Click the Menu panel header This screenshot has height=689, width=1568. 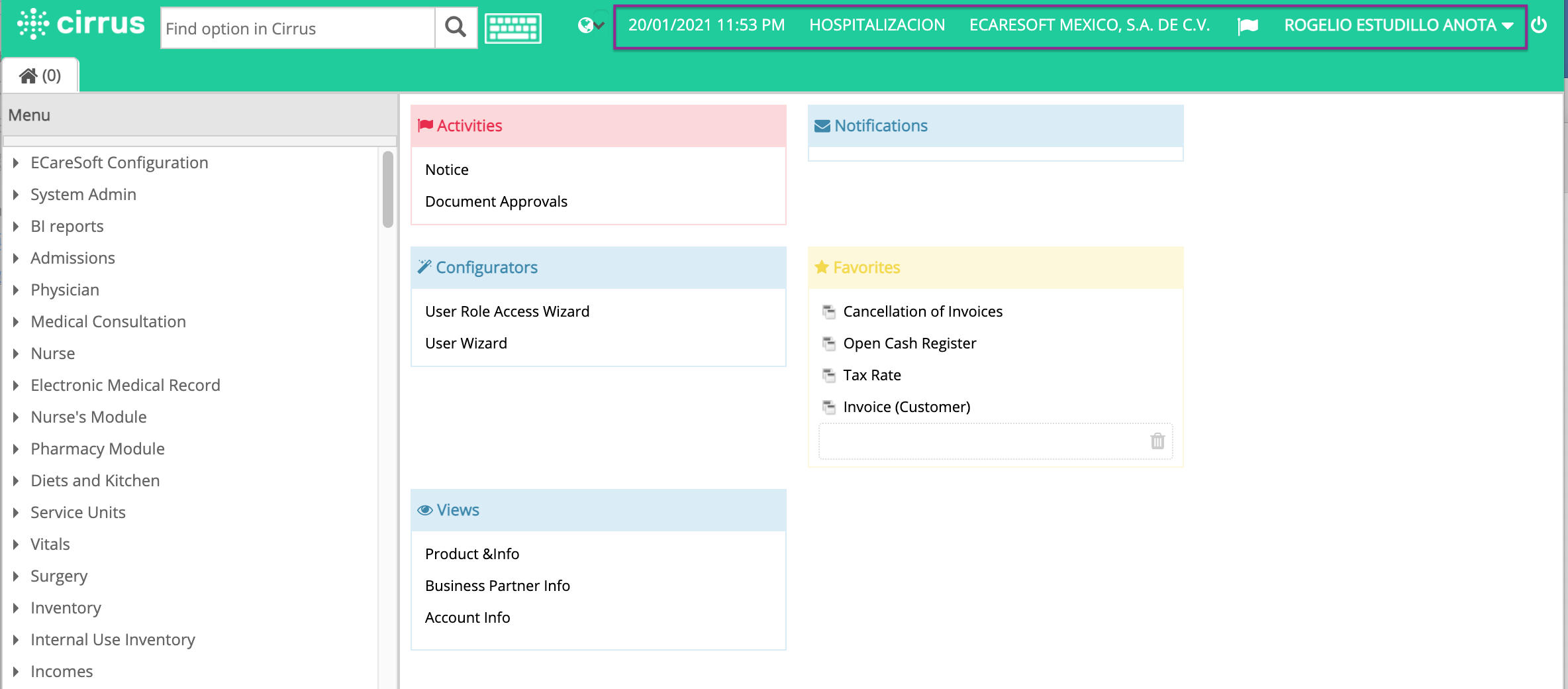(x=199, y=115)
